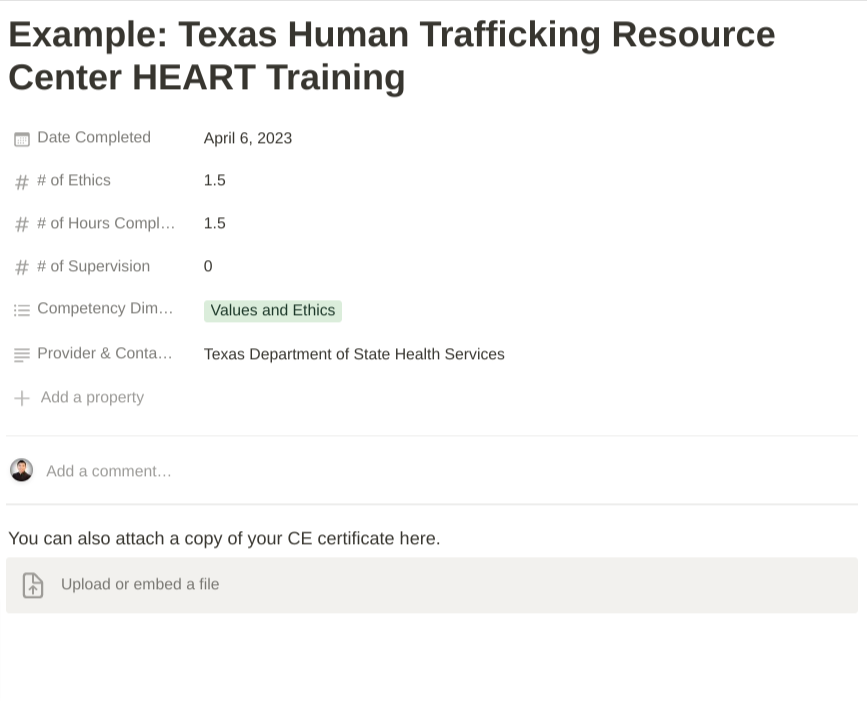
Task: Click the calendar icon beside Date Completed
Action: [22, 139]
